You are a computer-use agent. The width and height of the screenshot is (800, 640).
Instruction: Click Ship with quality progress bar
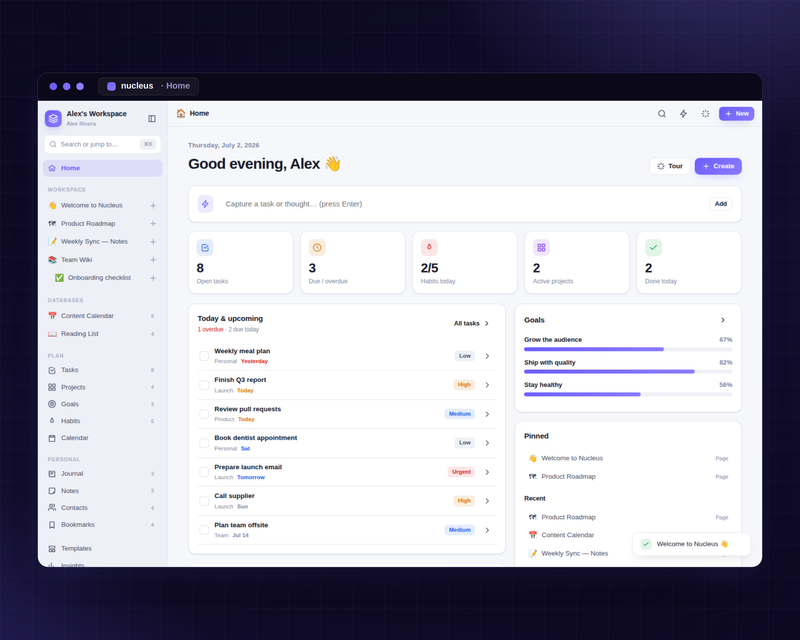click(x=628, y=372)
